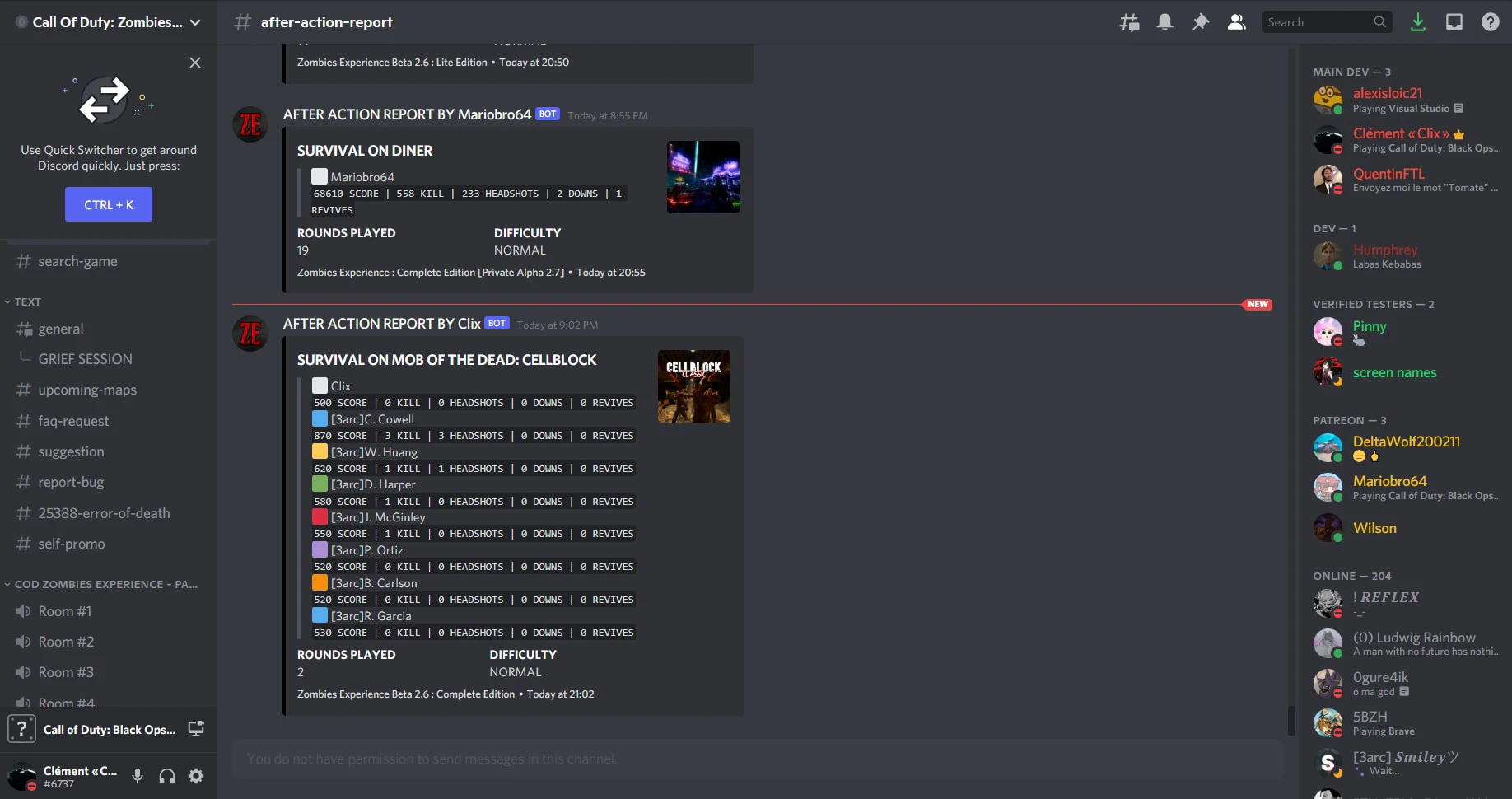Click SURVIVAL ON MOB OF THE DEAD: CELLBLOCK title
The width and height of the screenshot is (1512, 799).
click(x=447, y=360)
